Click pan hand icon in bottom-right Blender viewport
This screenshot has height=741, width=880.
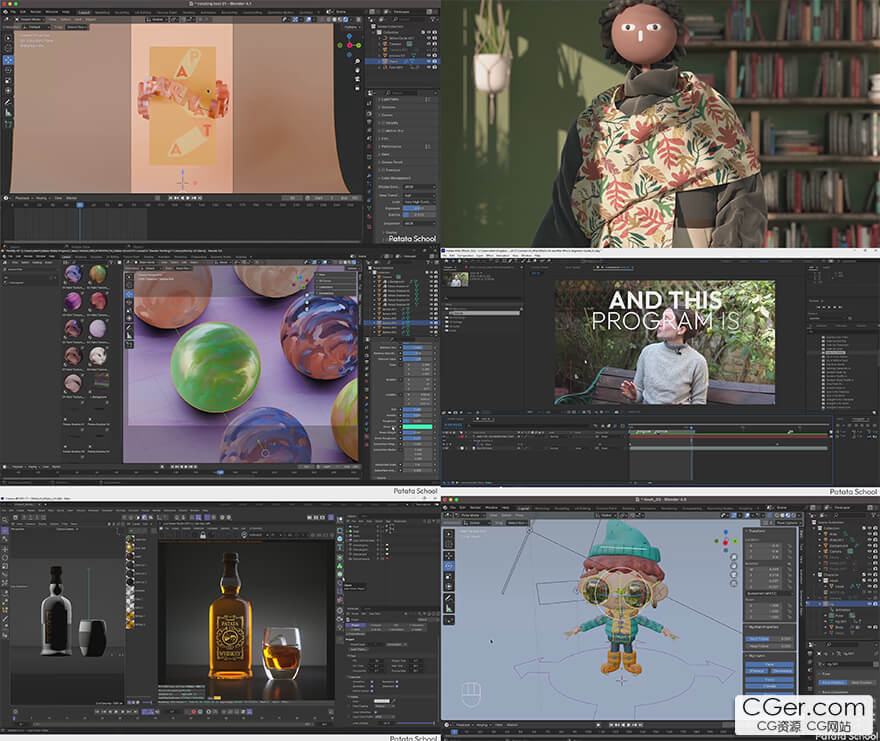click(x=734, y=566)
